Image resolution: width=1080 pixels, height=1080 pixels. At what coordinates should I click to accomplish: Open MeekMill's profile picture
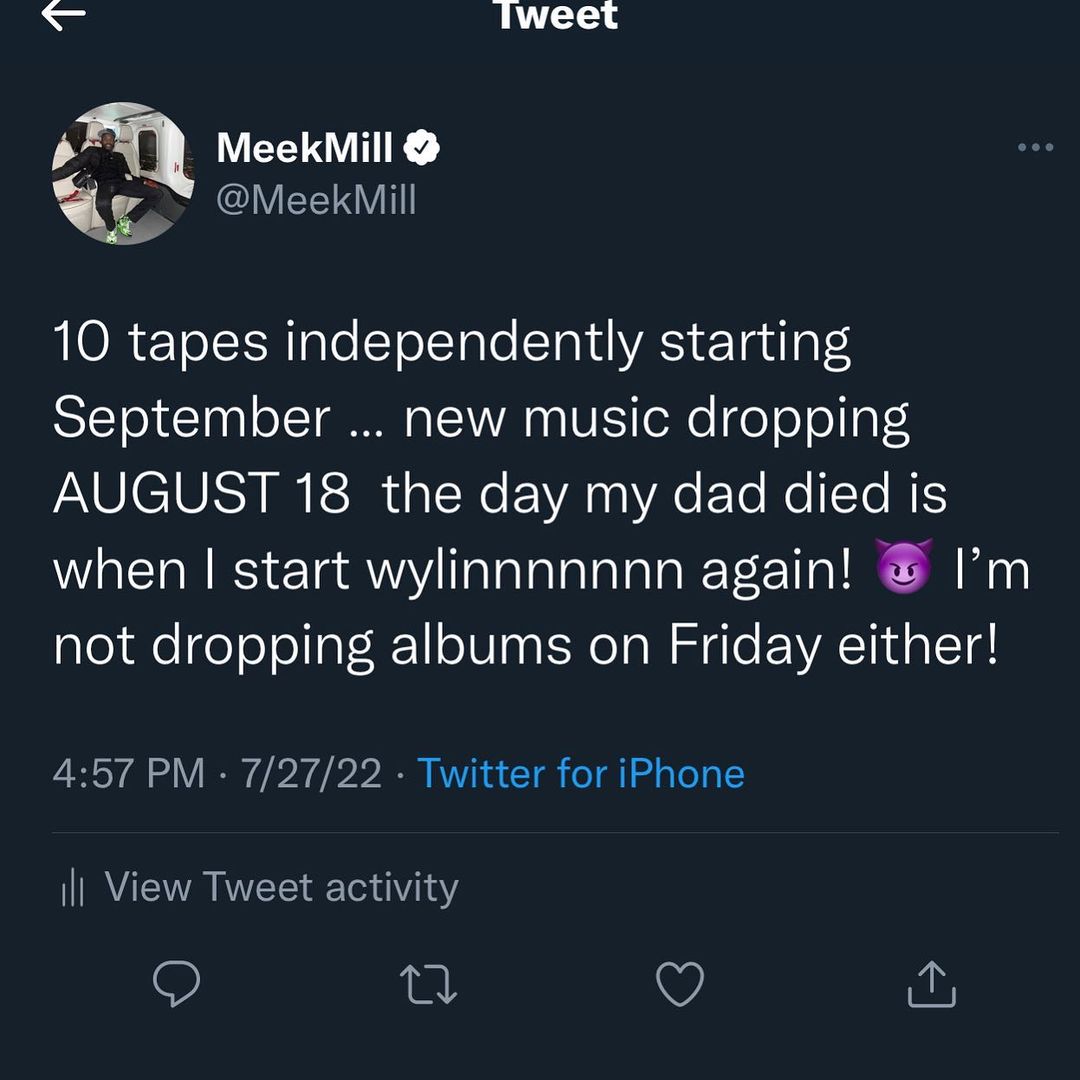coord(123,174)
